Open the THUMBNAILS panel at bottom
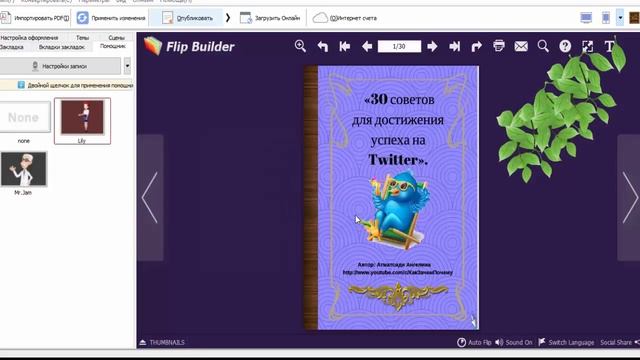Image resolution: width=640 pixels, height=360 pixels. (162, 342)
